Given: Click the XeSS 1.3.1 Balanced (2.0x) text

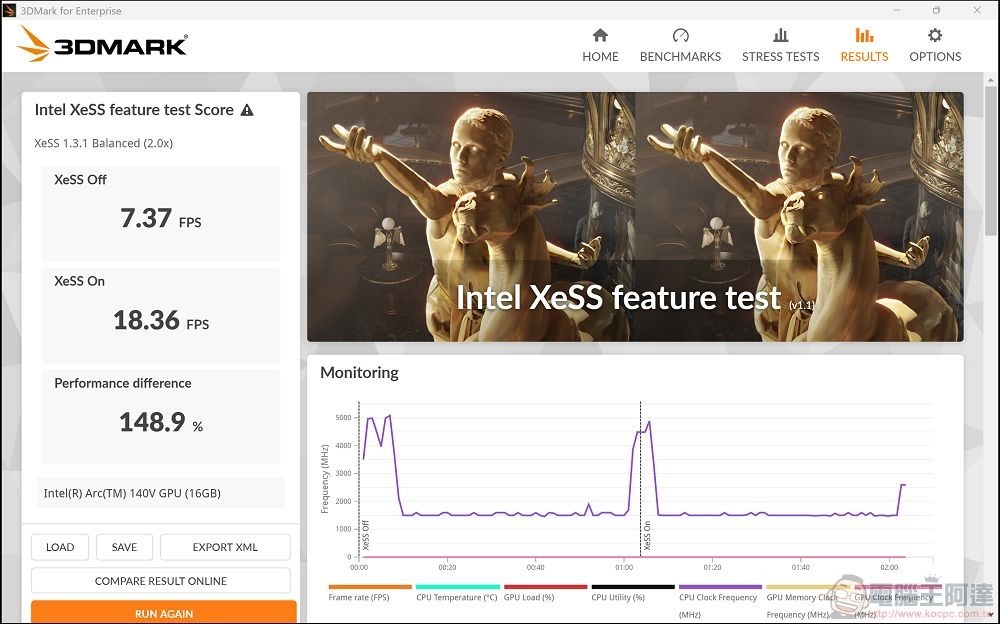Looking at the screenshot, I should click(103, 143).
